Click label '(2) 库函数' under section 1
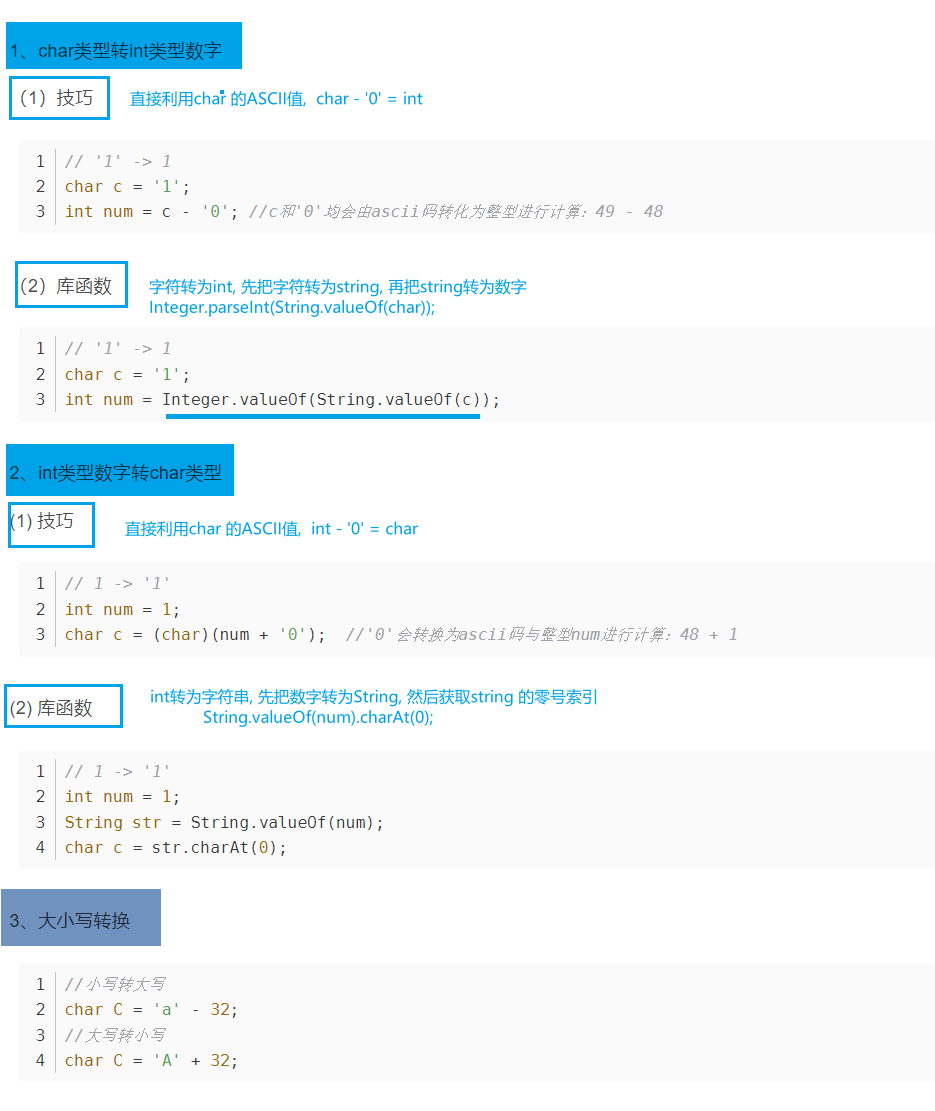The height and width of the screenshot is (1111, 935). click(x=72, y=285)
